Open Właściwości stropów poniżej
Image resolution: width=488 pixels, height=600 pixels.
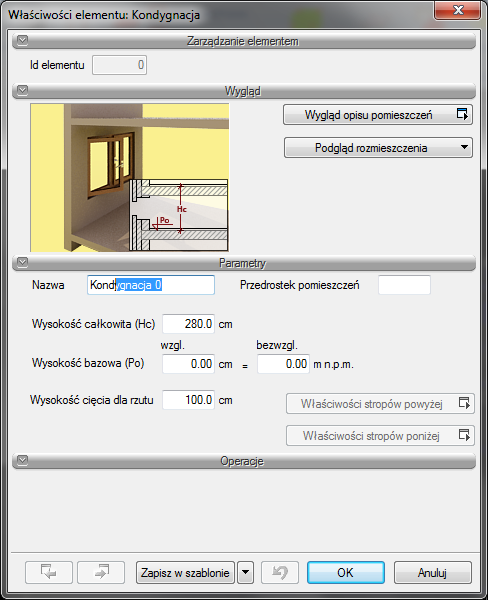[x=380, y=435]
